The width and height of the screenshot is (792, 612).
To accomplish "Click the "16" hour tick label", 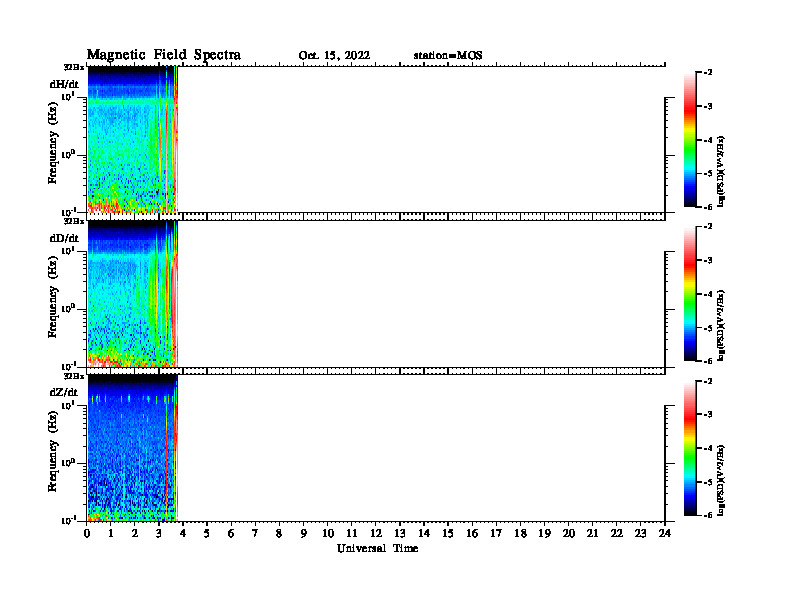I will (x=472, y=533).
